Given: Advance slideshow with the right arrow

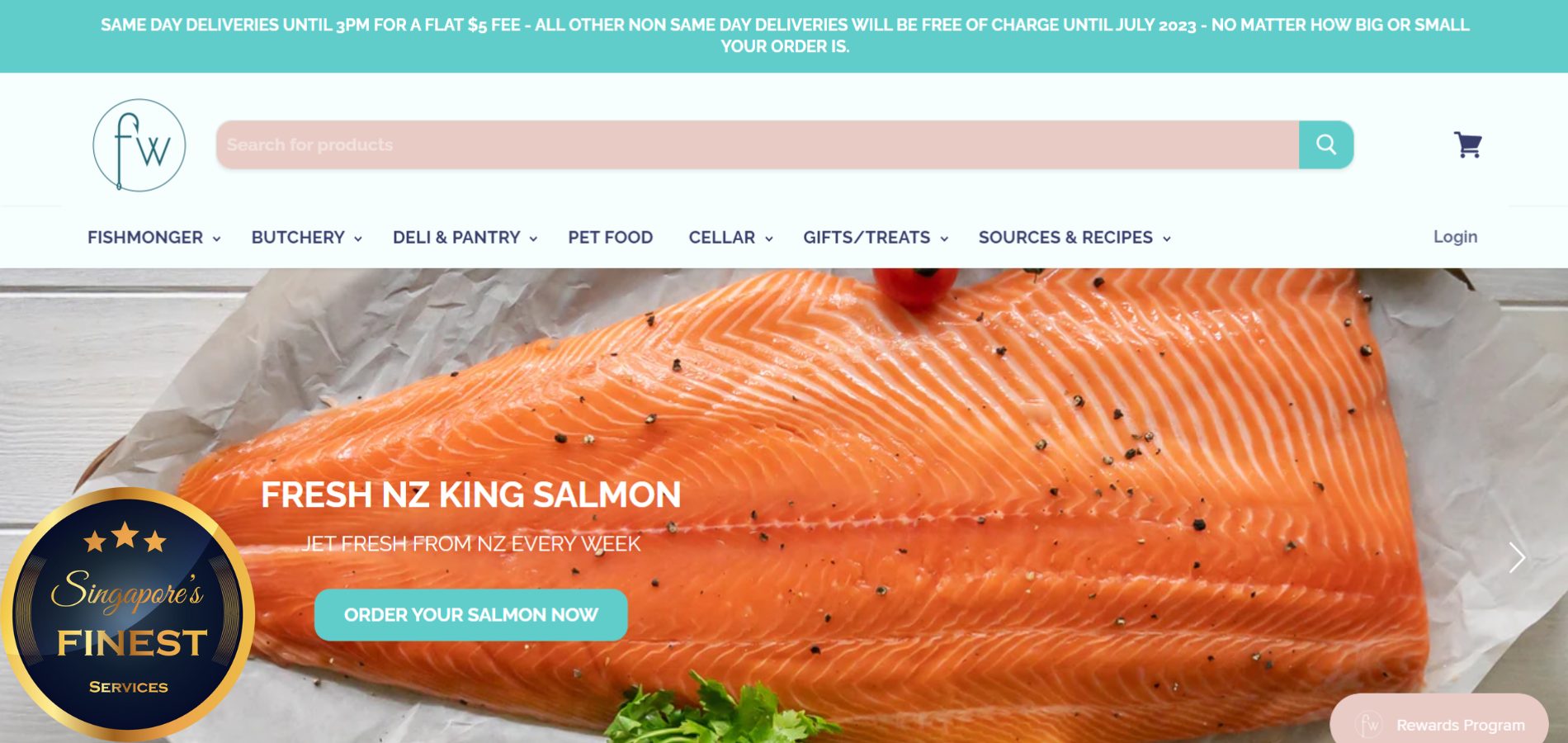Looking at the screenshot, I should (x=1517, y=558).
